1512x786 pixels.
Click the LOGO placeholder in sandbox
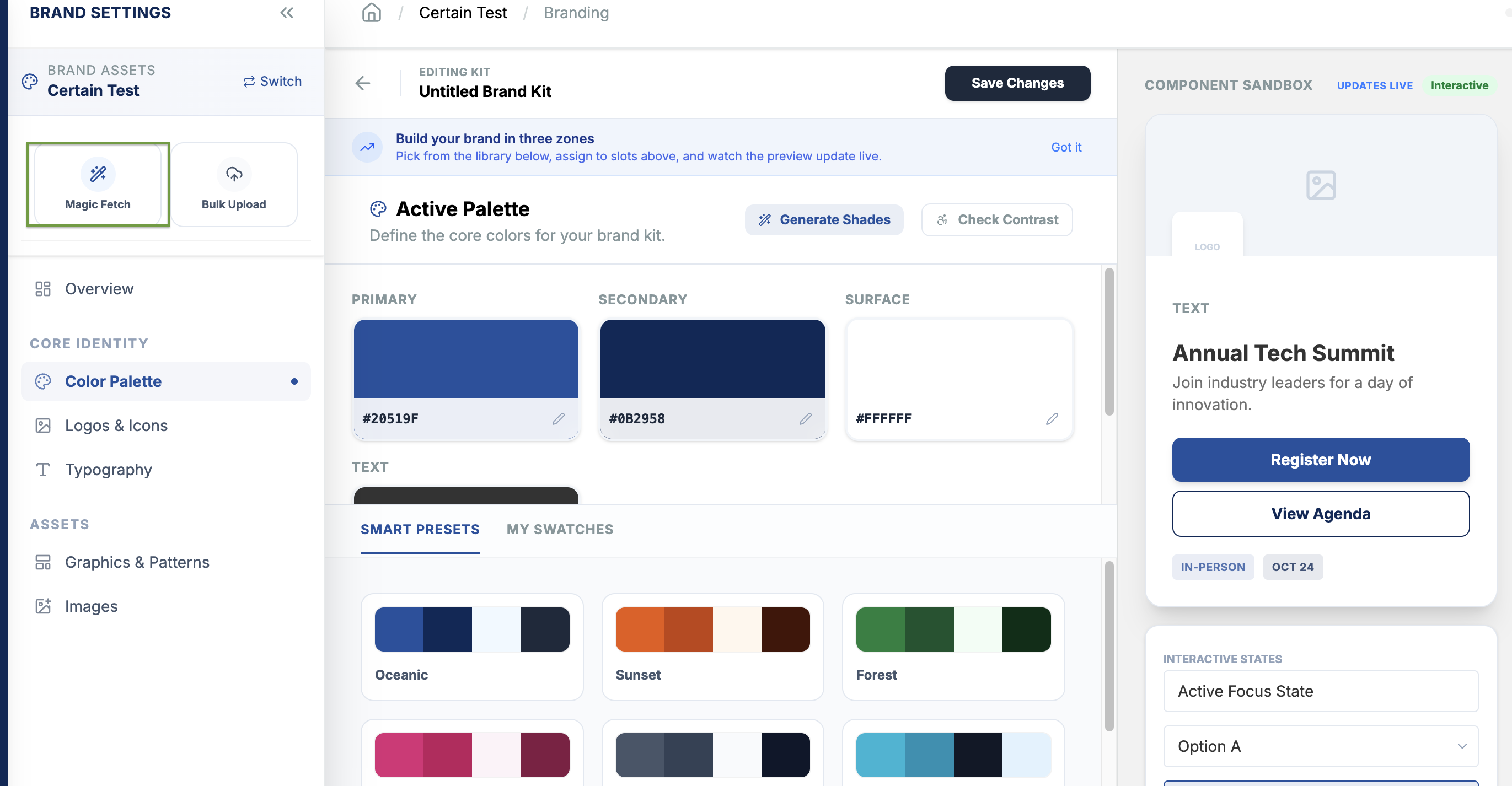click(x=1207, y=235)
